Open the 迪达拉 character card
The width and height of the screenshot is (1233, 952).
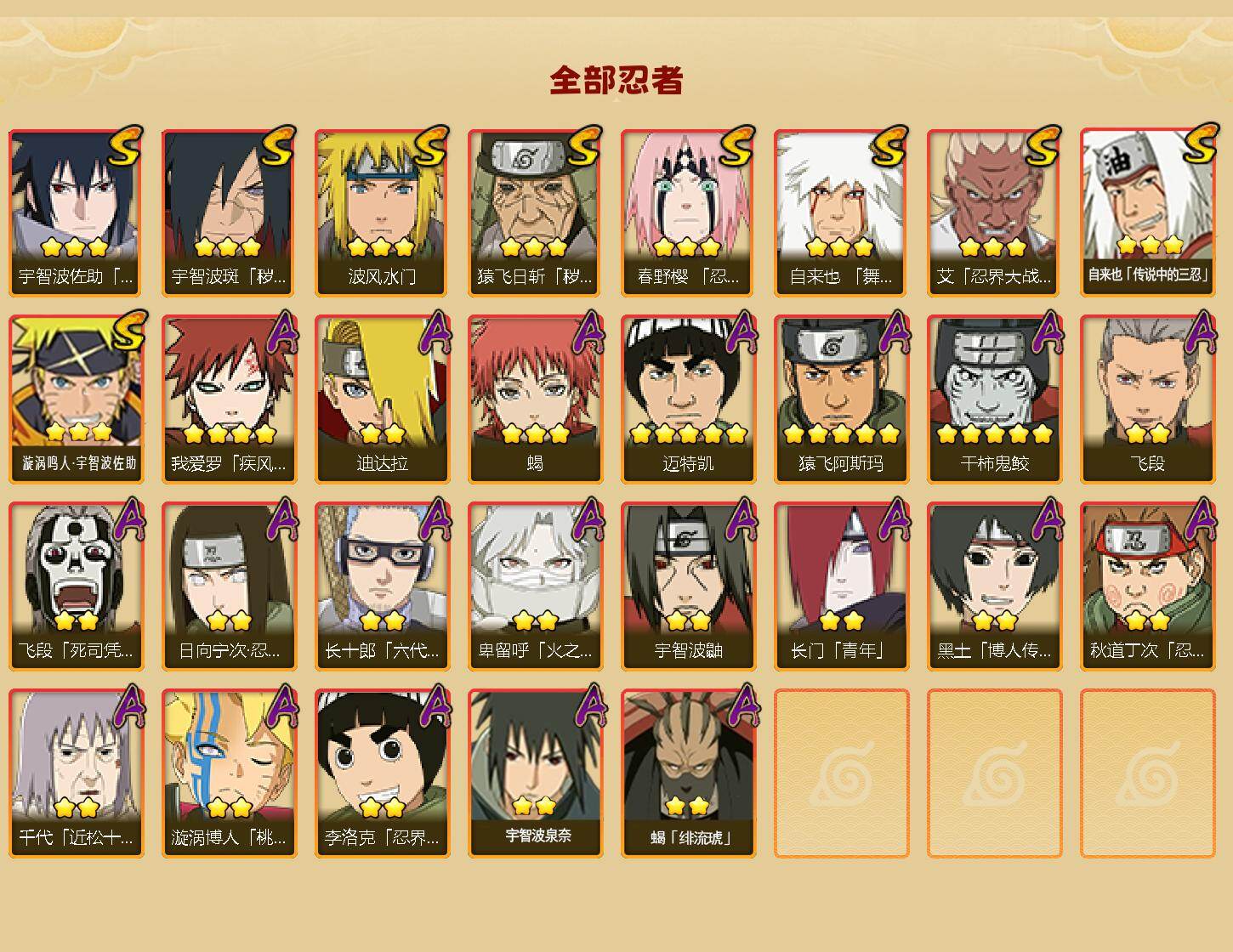point(382,399)
